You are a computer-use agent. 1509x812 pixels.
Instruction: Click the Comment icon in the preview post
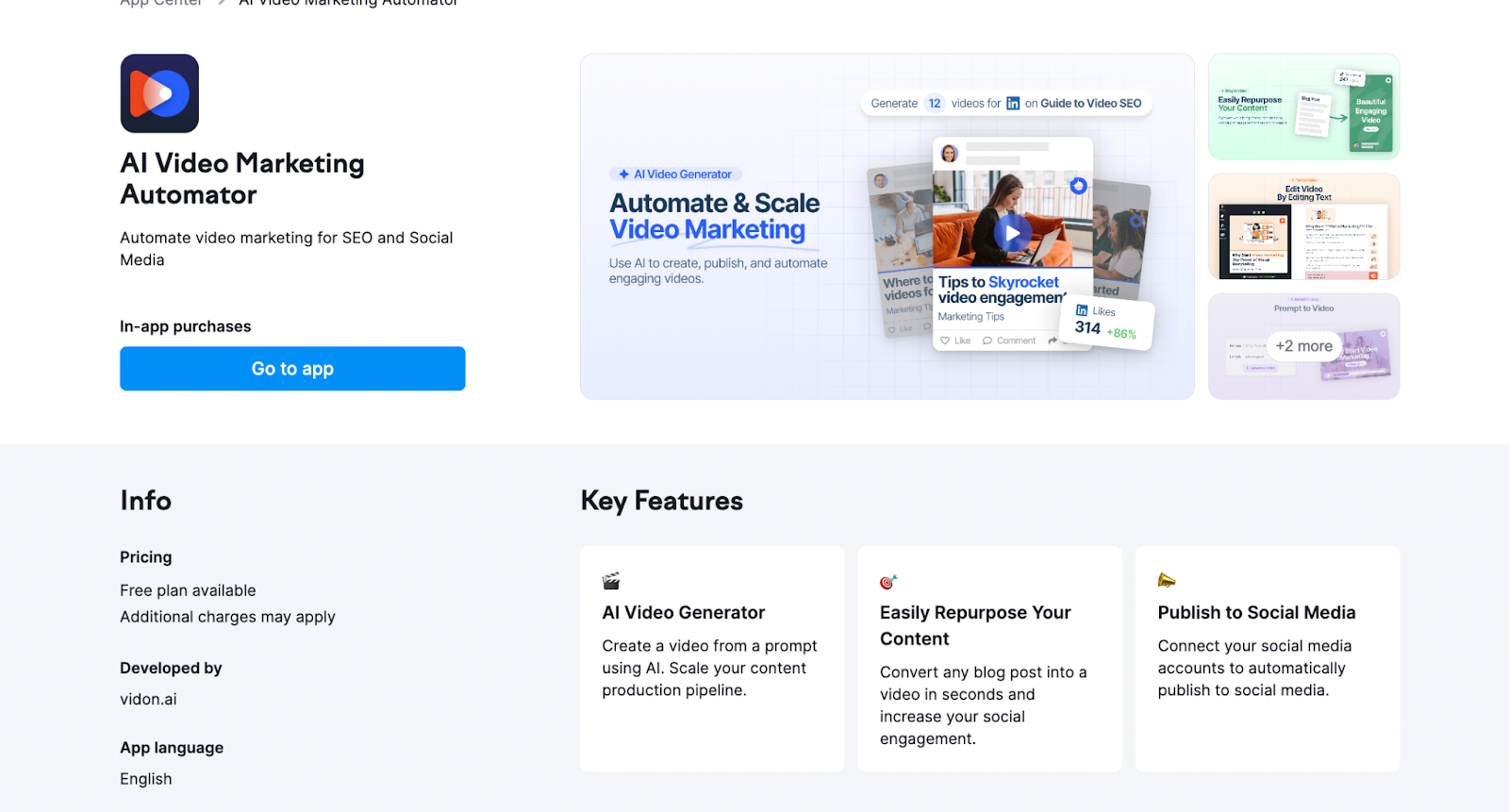click(x=987, y=340)
